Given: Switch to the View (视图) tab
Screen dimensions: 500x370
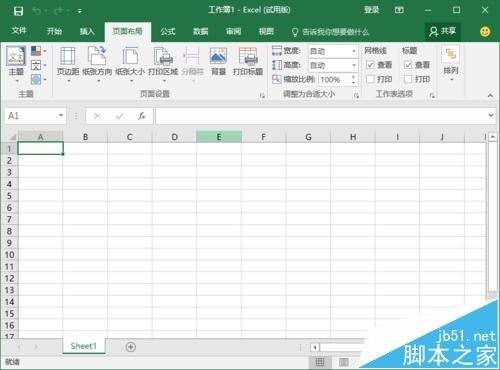Looking at the screenshot, I should click(266, 31).
